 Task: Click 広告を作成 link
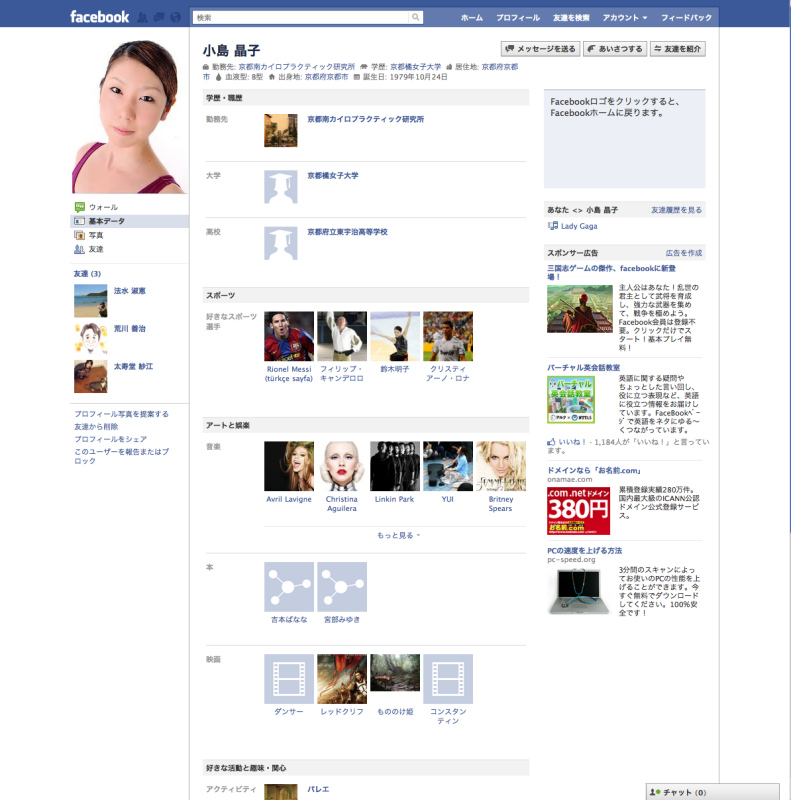coord(684,253)
